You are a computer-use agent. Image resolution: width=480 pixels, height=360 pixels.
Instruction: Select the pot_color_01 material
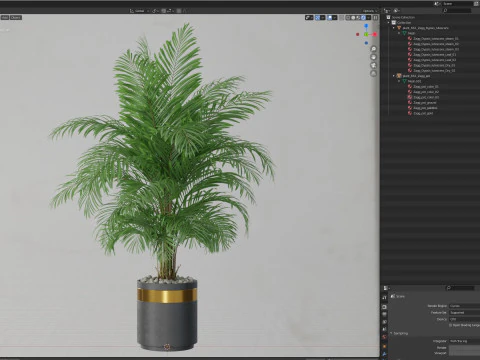coord(425,87)
